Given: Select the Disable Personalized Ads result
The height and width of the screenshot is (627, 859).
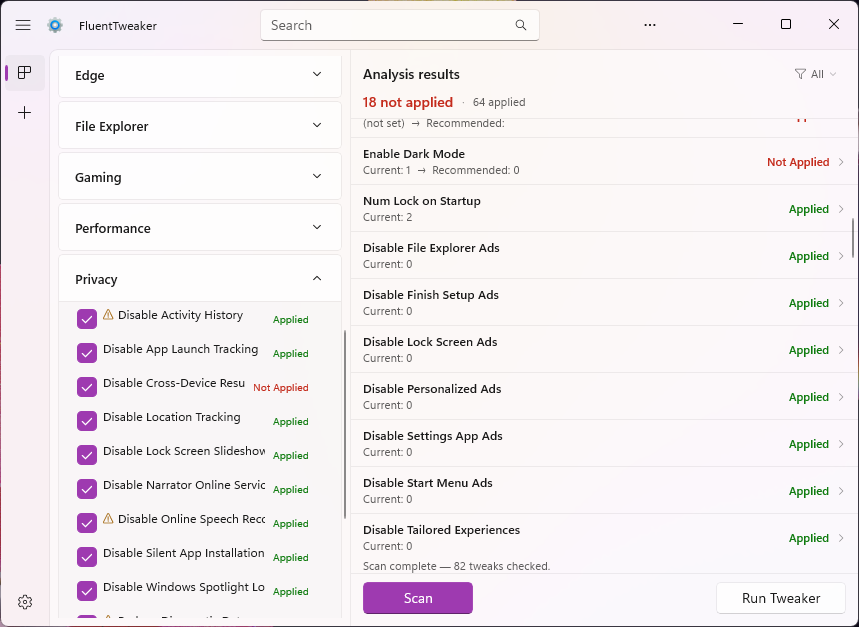Looking at the screenshot, I should click(604, 397).
